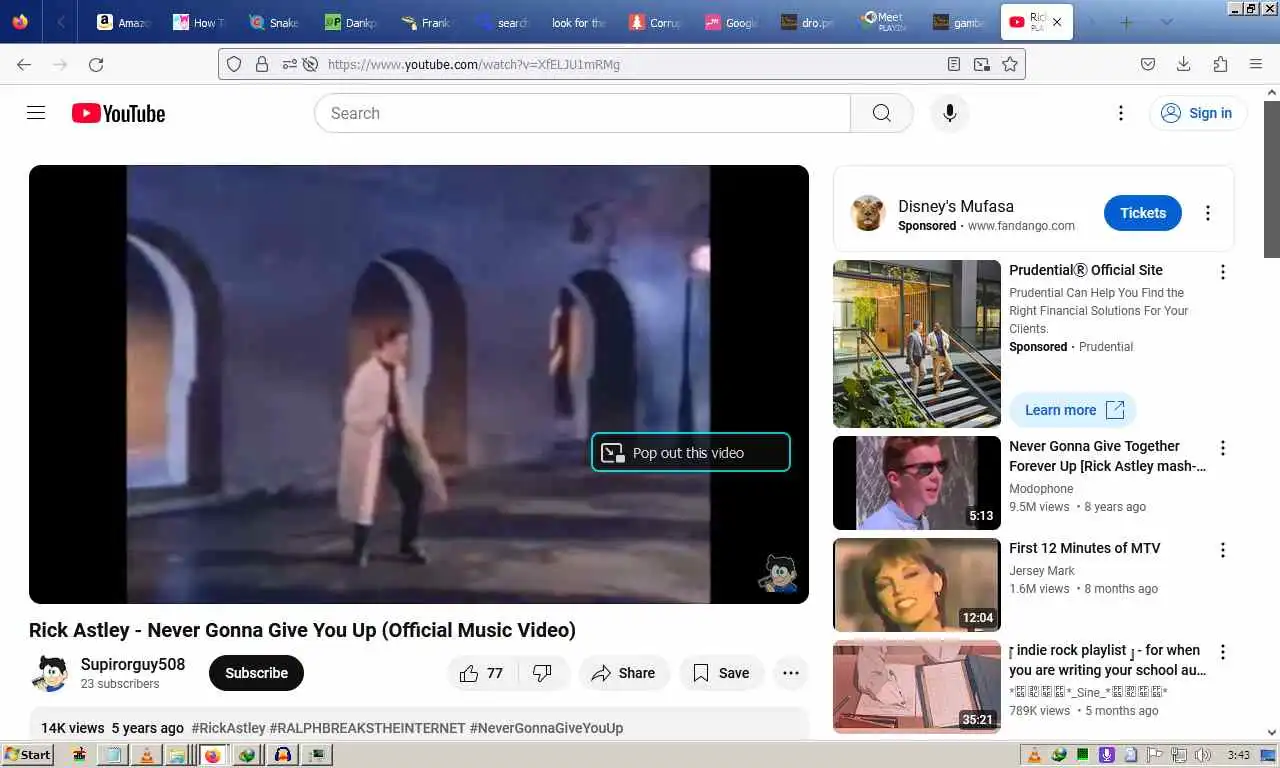The image size is (1280, 768).
Task: Go back with the Firefox back arrow
Action: pyautogui.click(x=24, y=64)
